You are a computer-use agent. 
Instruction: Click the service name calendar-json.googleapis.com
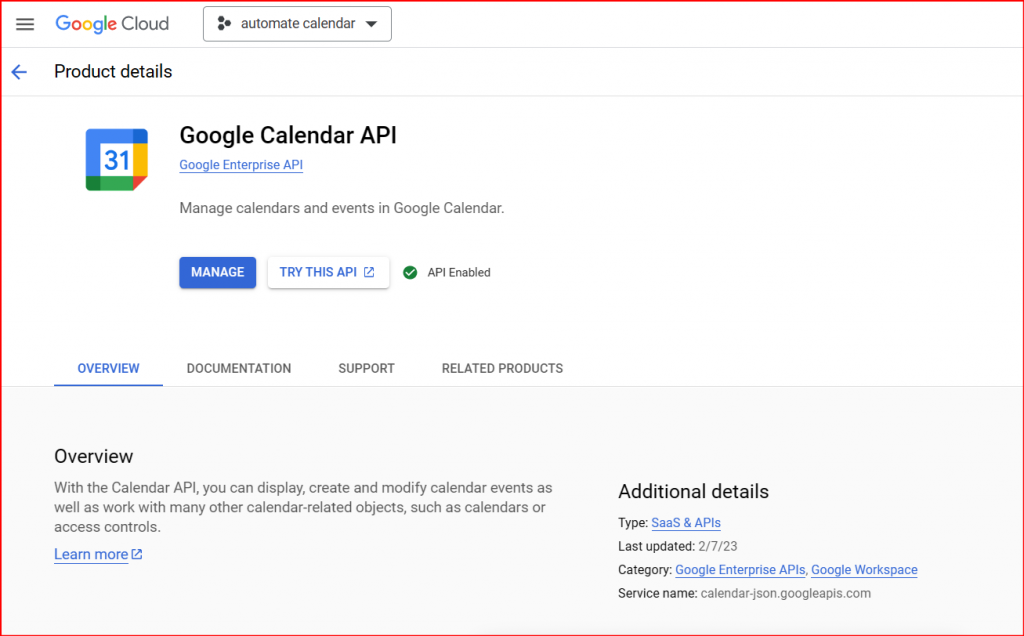tap(786, 594)
